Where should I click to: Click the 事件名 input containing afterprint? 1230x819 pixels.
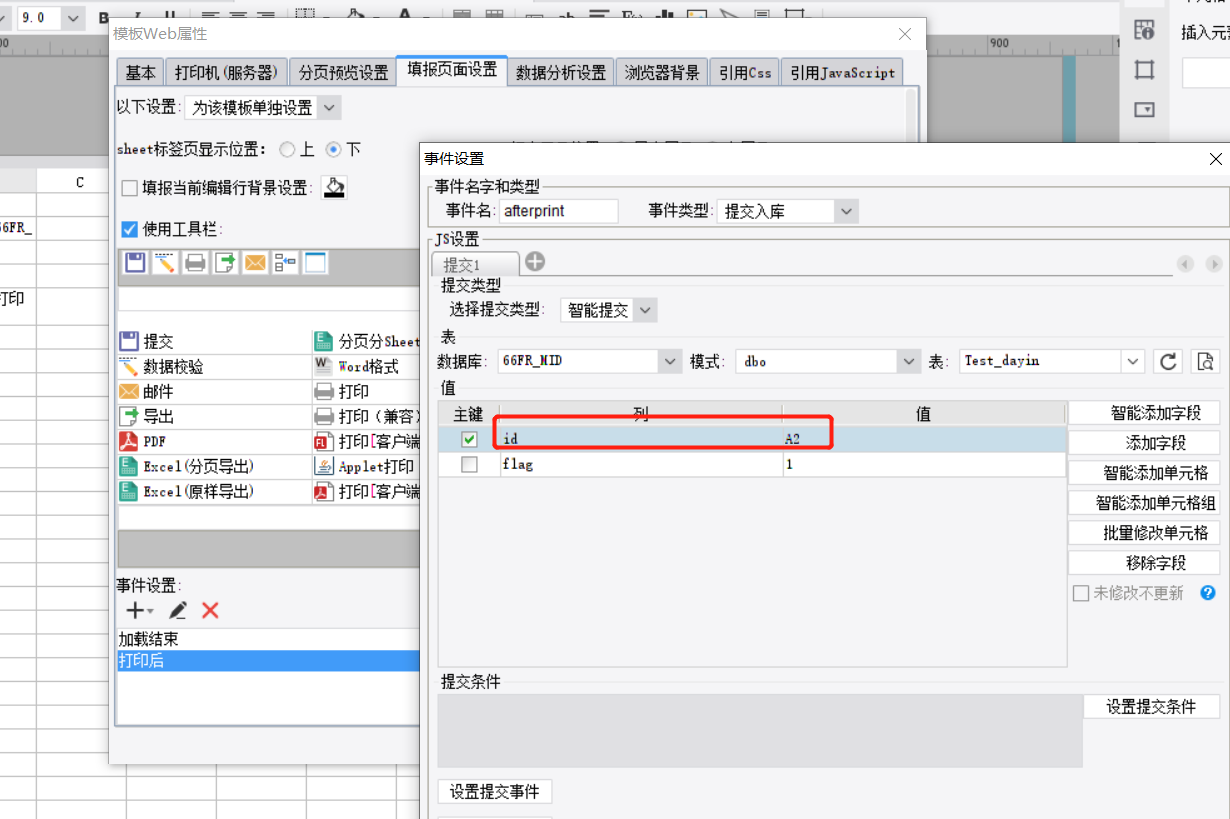pos(558,211)
